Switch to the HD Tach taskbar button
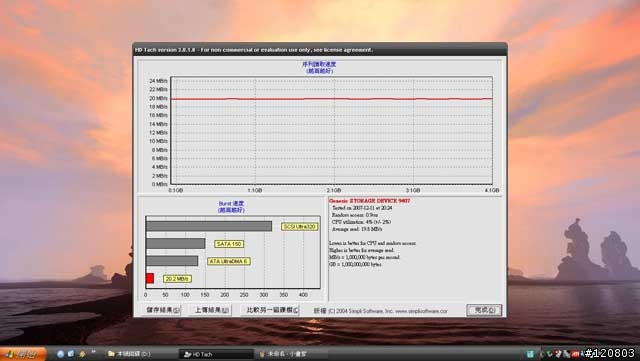Image resolution: width=640 pixels, height=361 pixels. pos(216,354)
